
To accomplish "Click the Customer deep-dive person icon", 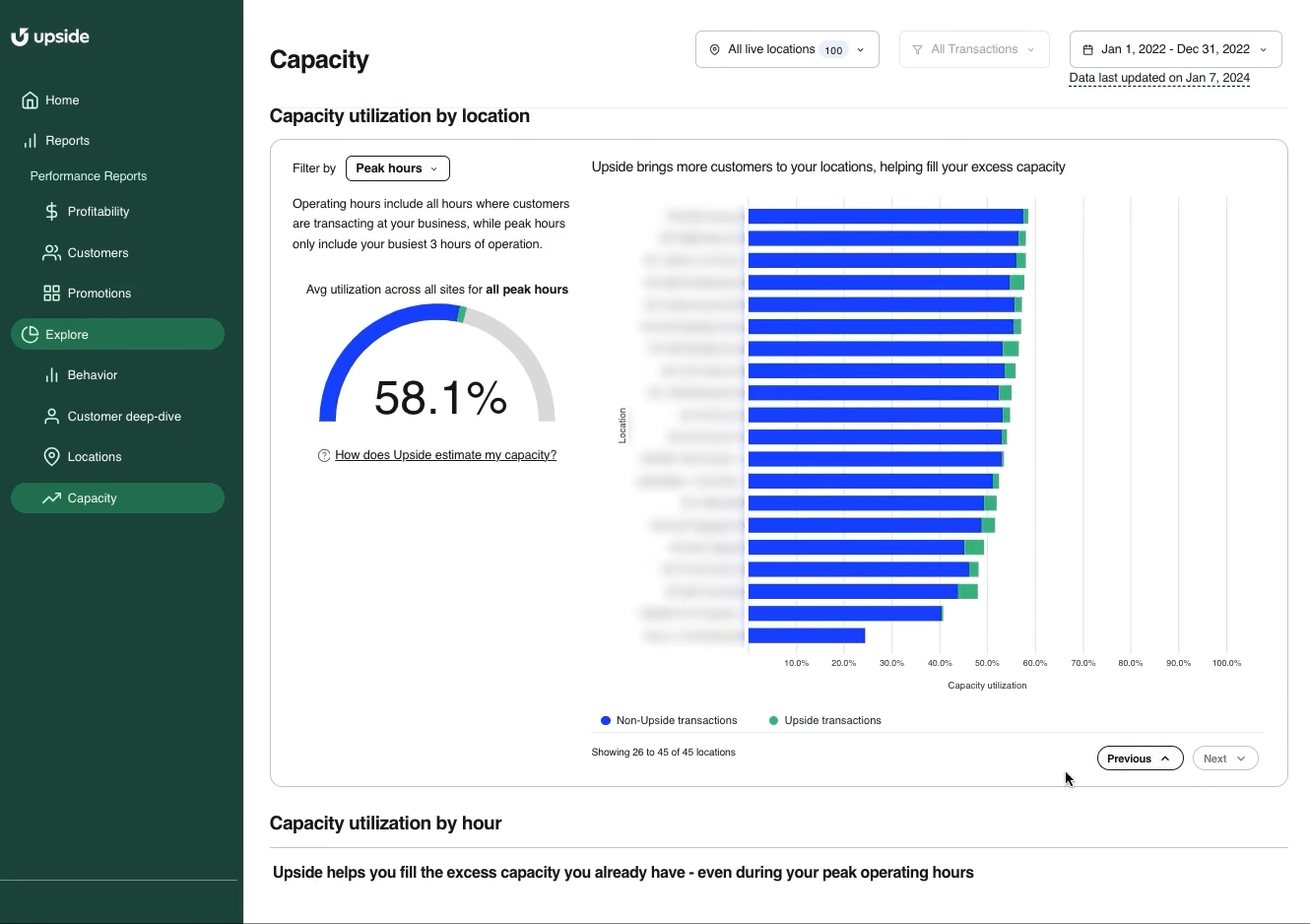I will (x=51, y=417).
